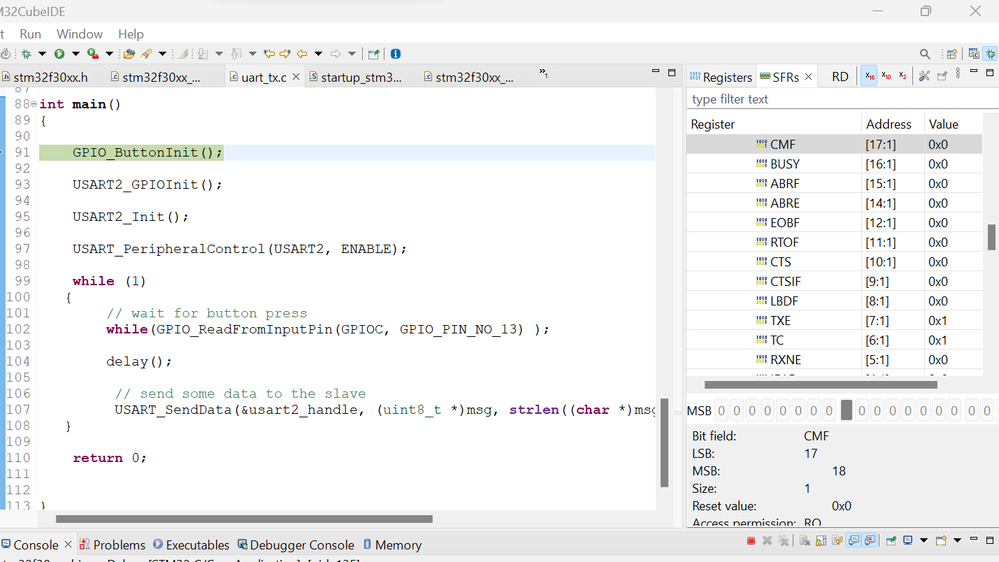Toggle decimal x10 number format
Image resolution: width=999 pixels, height=562 pixels.
tap(886, 76)
